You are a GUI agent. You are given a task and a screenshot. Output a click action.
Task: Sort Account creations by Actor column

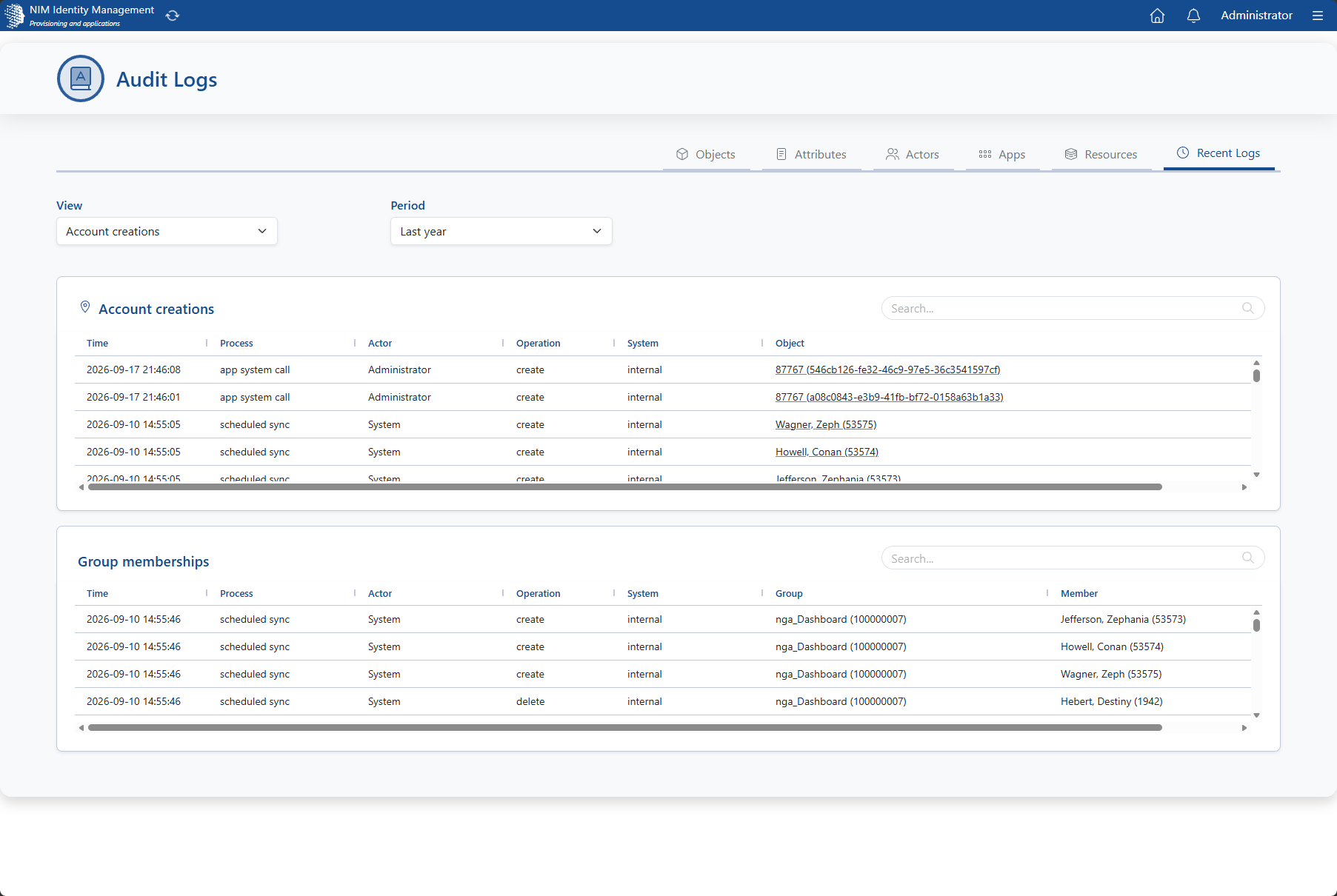click(380, 343)
